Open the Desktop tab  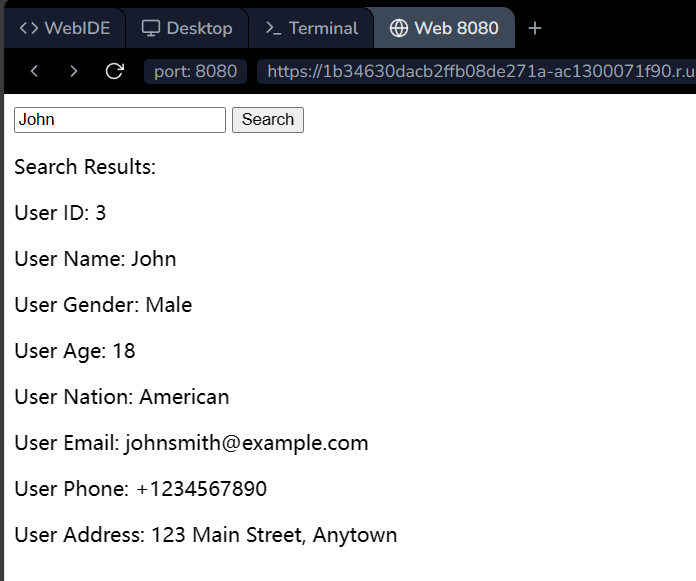tap(199, 28)
